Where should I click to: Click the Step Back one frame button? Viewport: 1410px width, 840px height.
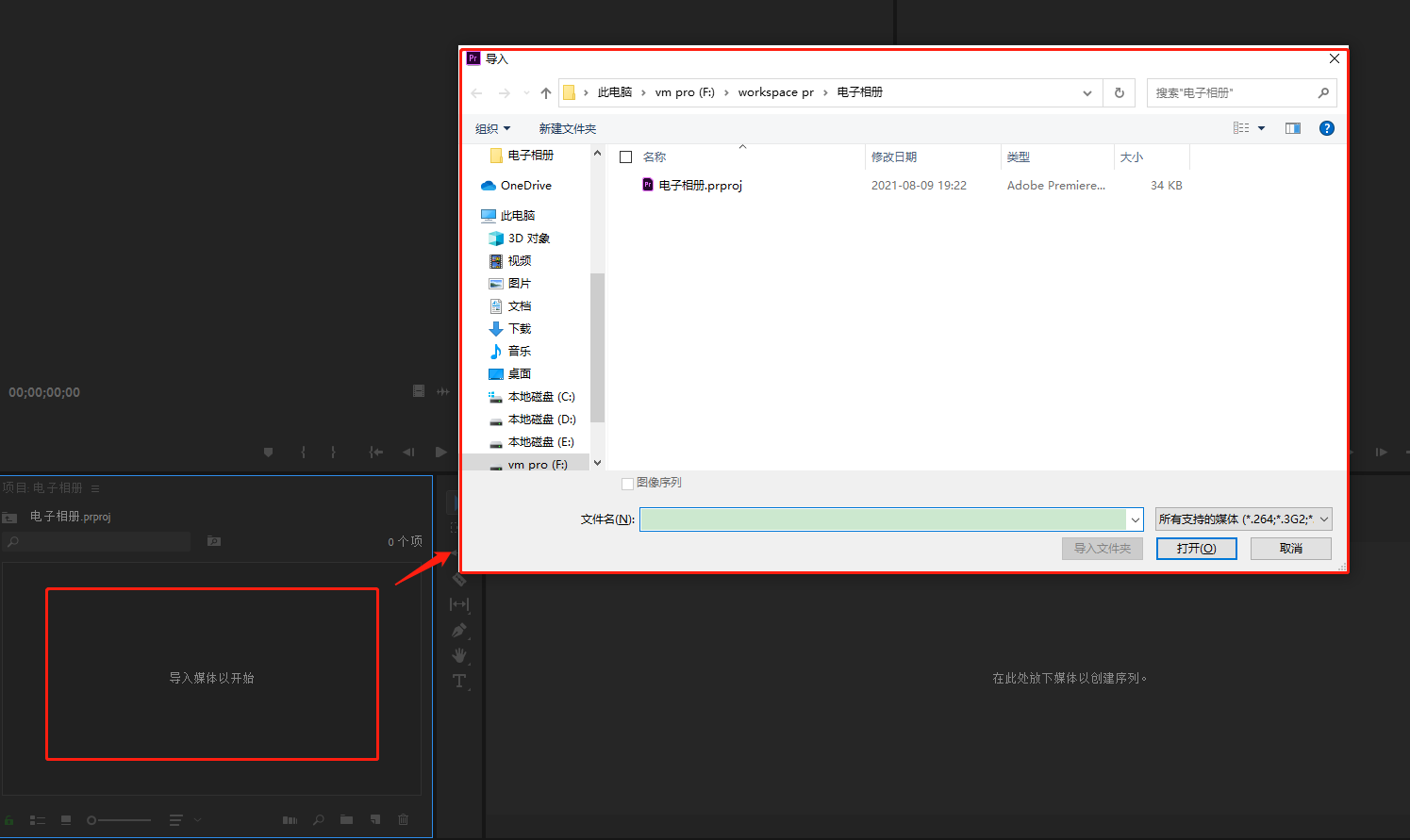pos(408,453)
